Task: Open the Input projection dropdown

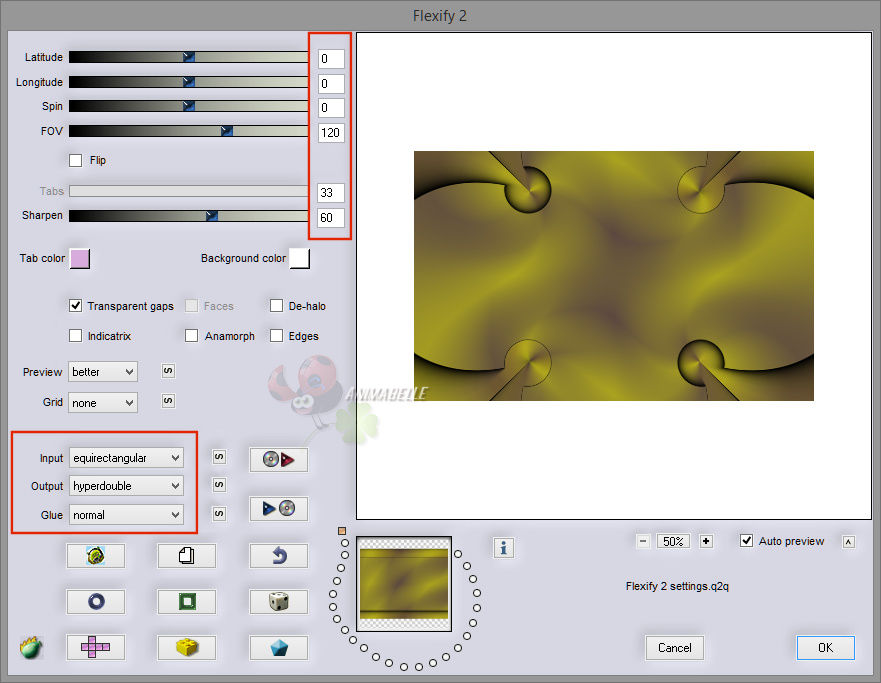Action: click(126, 458)
